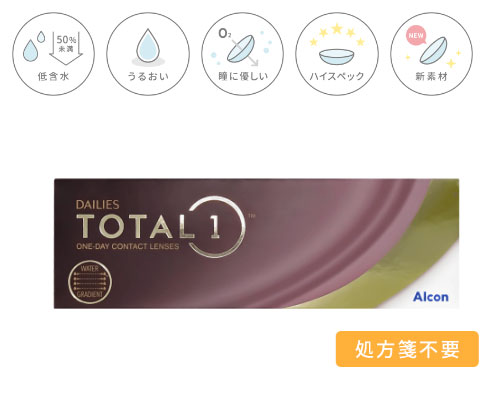
Task: Click the yellow stars above the lens
Action: tap(337, 33)
